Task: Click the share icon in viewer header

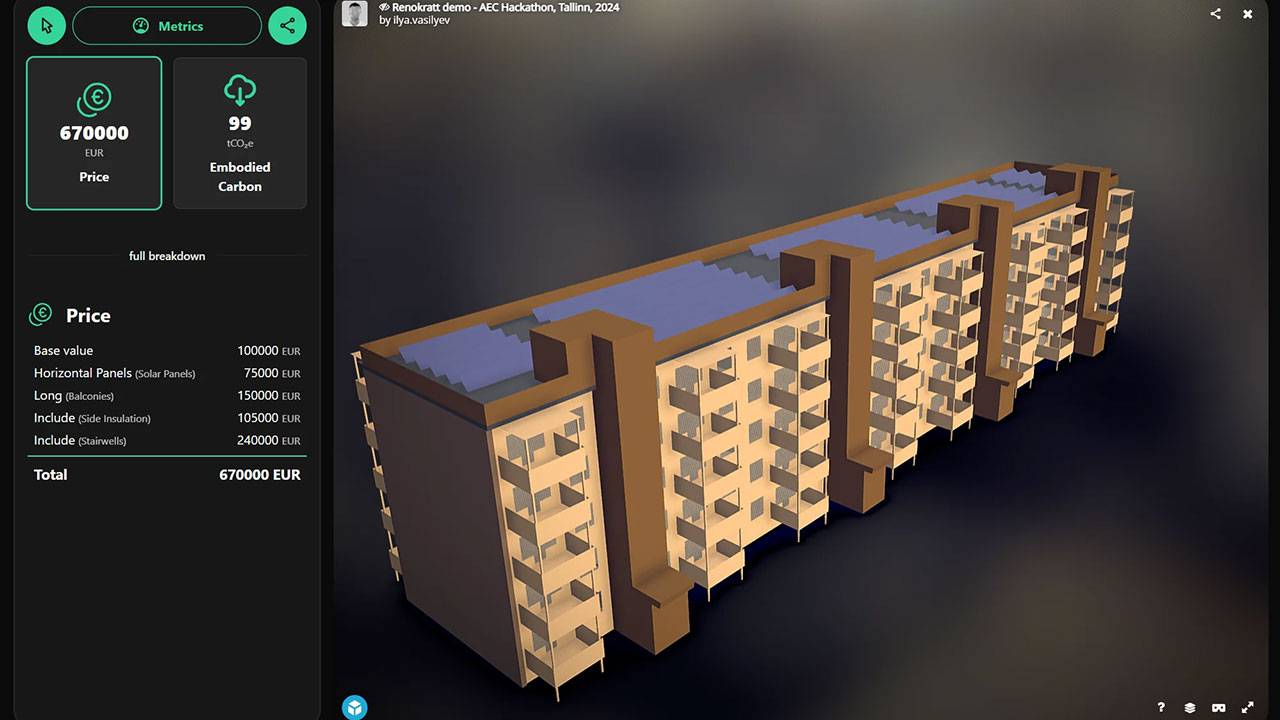Action: 1216,14
